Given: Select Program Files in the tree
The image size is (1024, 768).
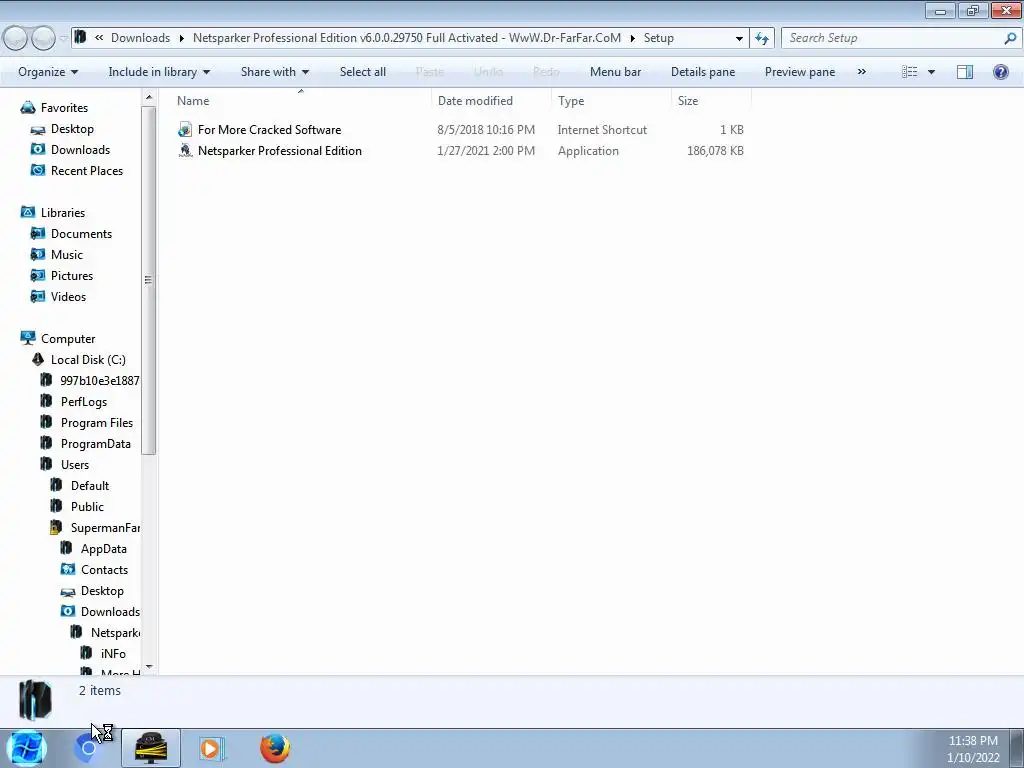Looking at the screenshot, I should coord(97,423).
